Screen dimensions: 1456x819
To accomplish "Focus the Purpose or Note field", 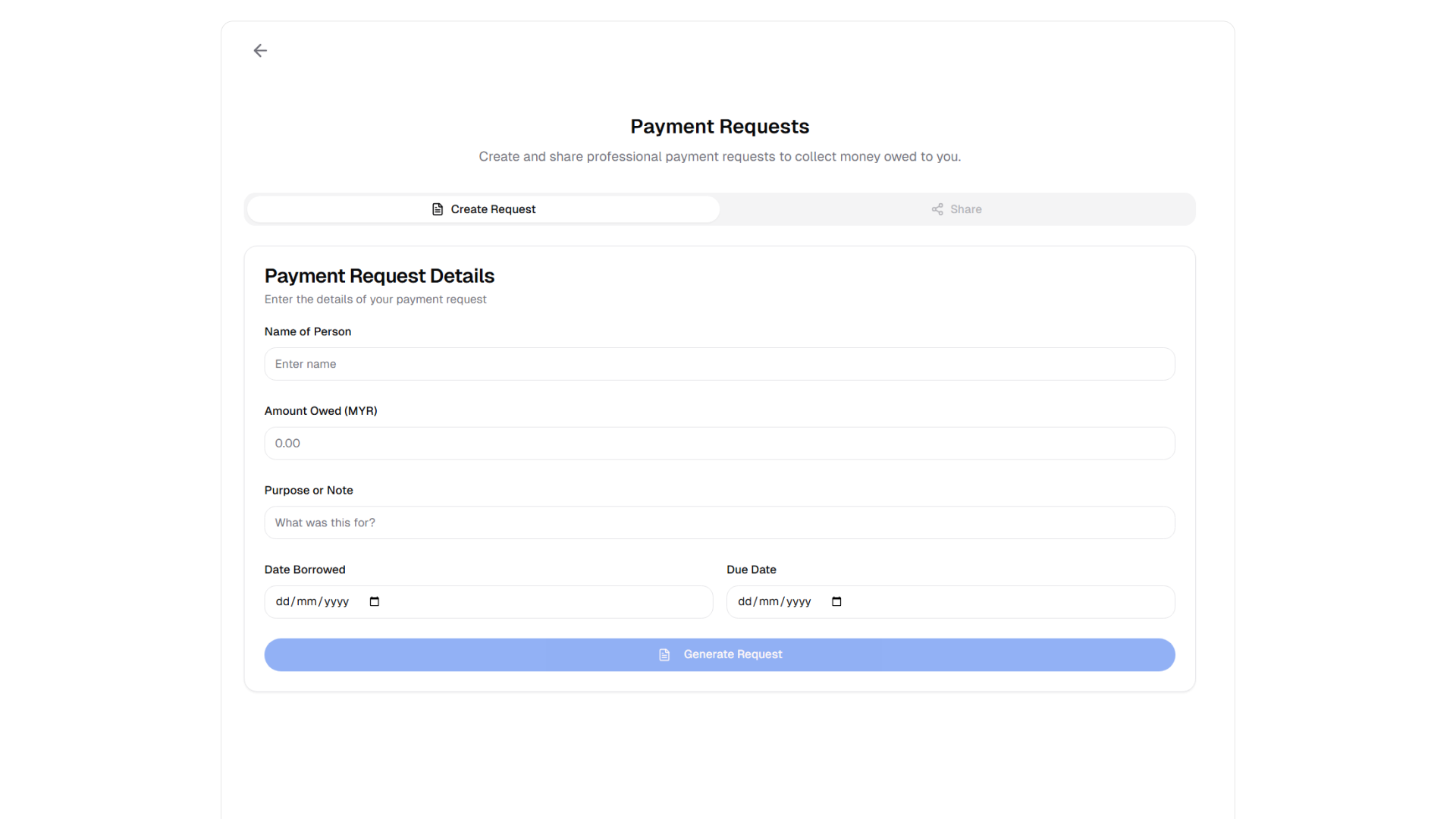I will point(719,522).
